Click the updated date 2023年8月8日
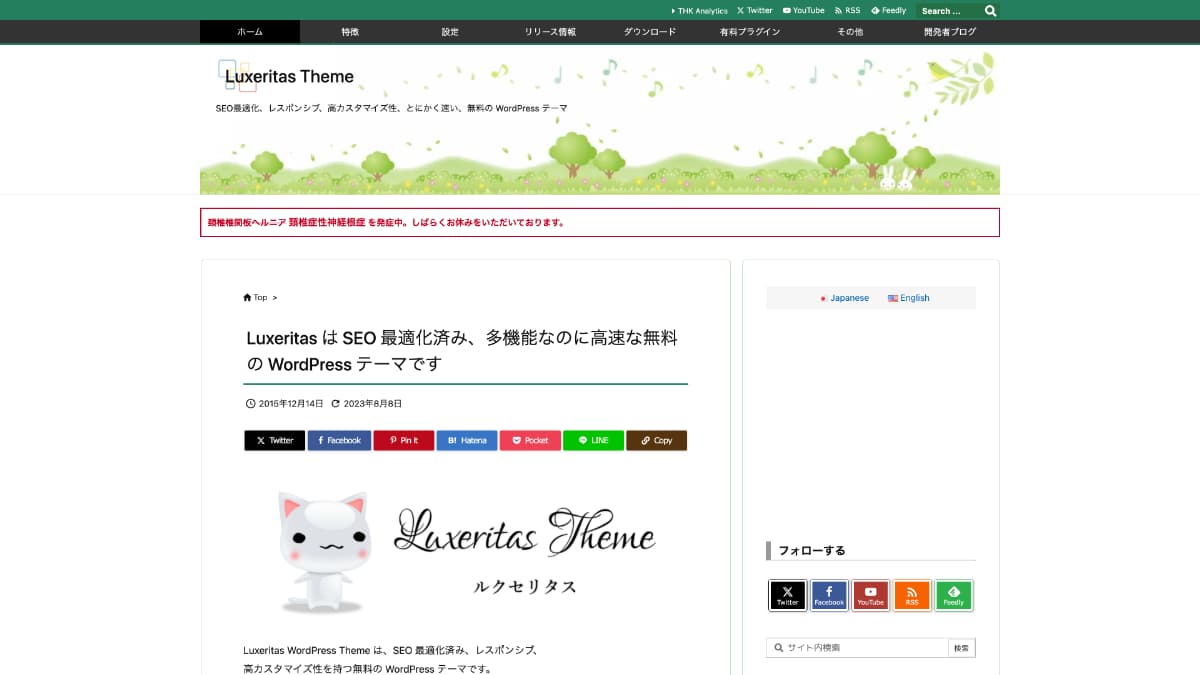Image resolution: width=1200 pixels, height=675 pixels. 372,404
